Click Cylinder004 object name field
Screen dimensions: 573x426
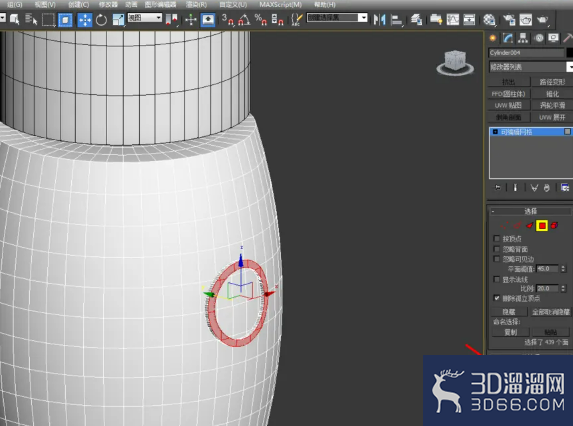pyautogui.click(x=526, y=53)
